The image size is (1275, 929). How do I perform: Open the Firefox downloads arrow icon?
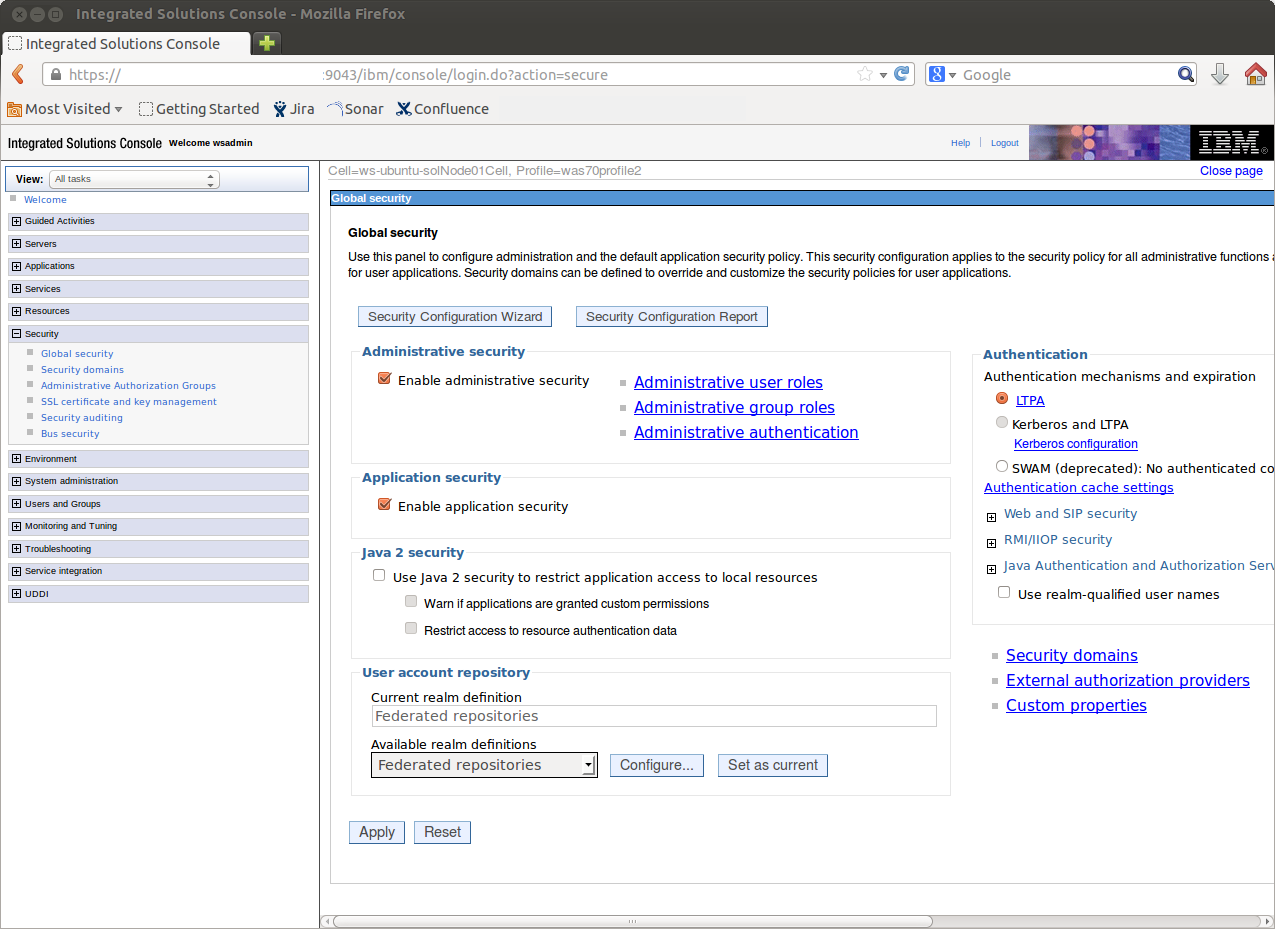1220,75
